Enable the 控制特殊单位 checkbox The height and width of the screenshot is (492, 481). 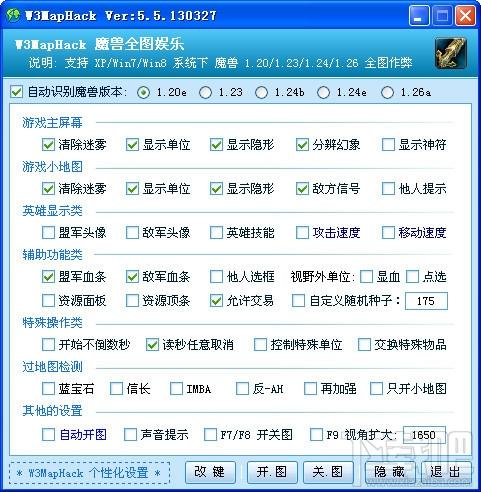point(260,345)
